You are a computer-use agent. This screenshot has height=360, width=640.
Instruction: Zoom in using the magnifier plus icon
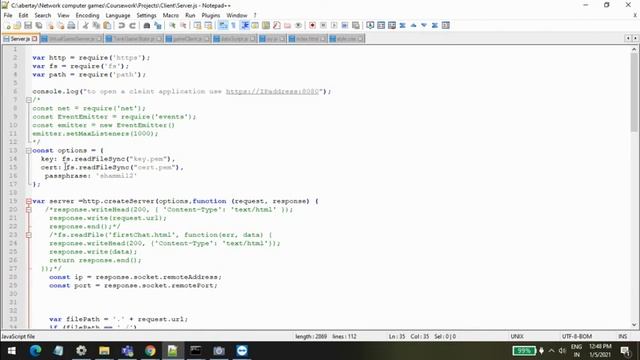point(172,26)
